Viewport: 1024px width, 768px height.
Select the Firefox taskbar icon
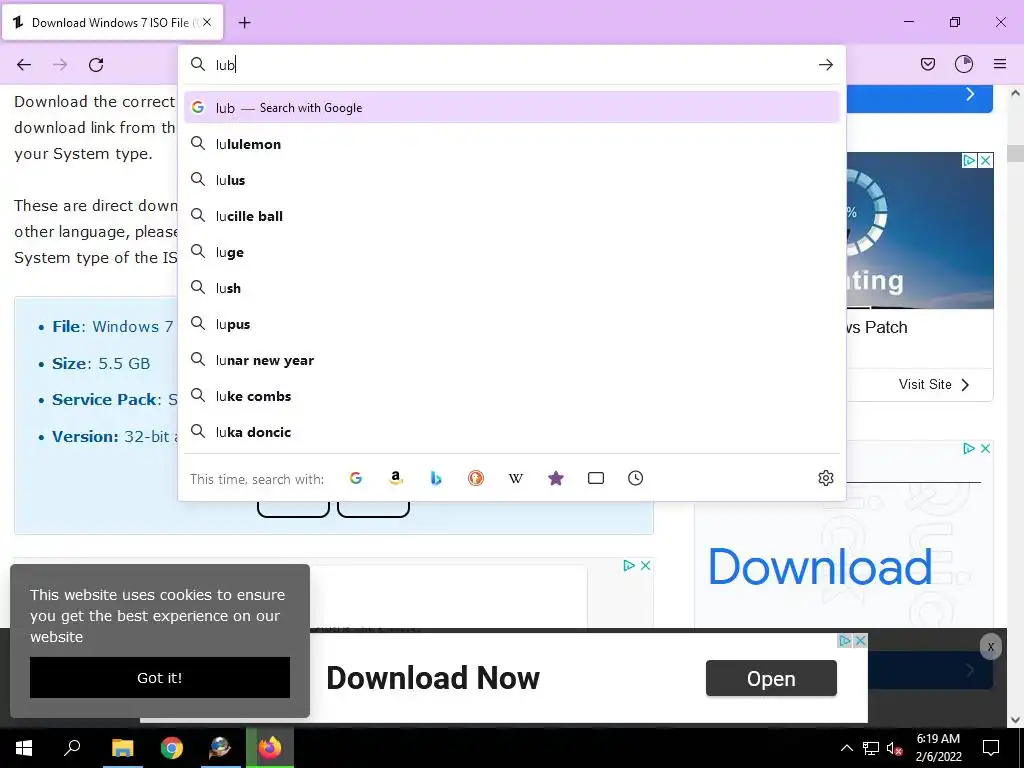coord(269,748)
